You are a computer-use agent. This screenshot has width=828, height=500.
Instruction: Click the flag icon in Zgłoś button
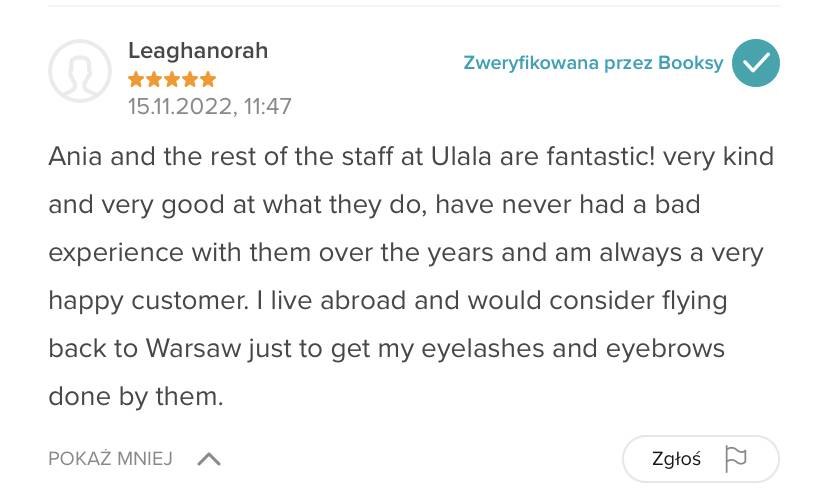pos(736,459)
